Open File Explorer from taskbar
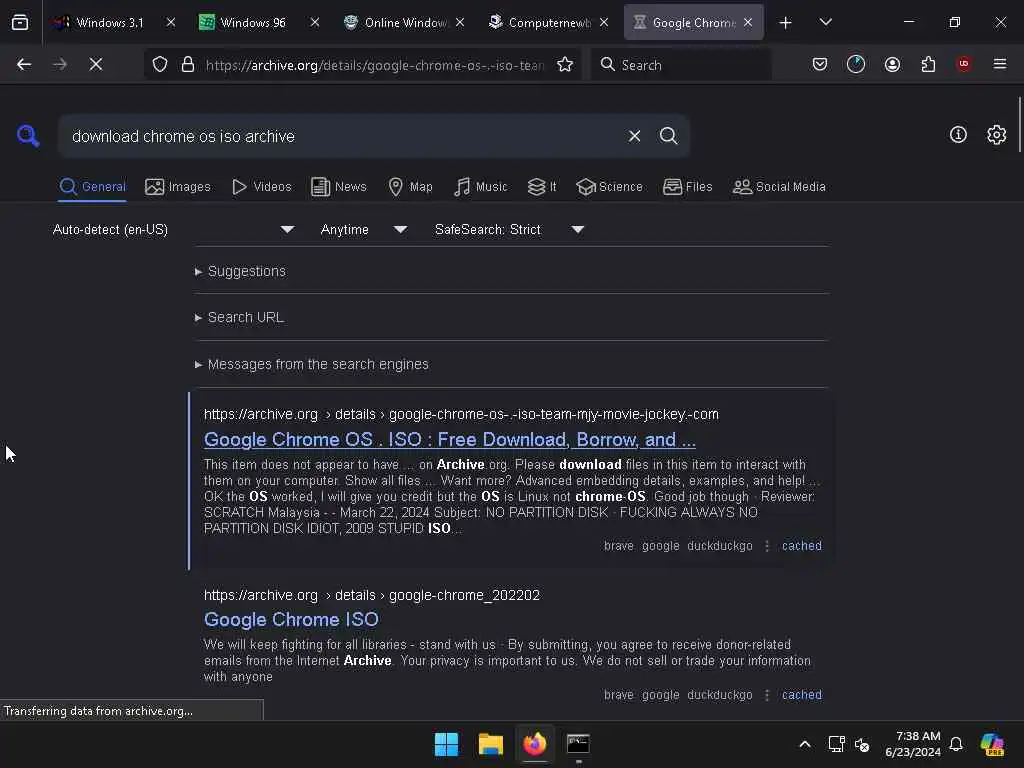1024x768 pixels. click(x=490, y=744)
